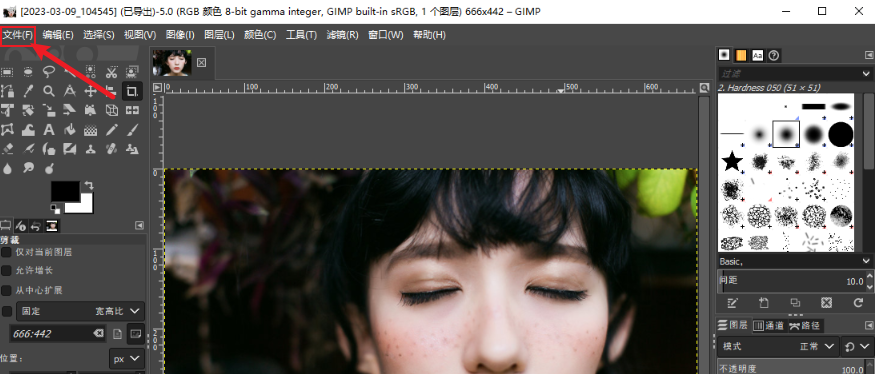Screen dimensions: 875x374
Task: Open the layers panel configuration menu
Action: click(x=869, y=325)
